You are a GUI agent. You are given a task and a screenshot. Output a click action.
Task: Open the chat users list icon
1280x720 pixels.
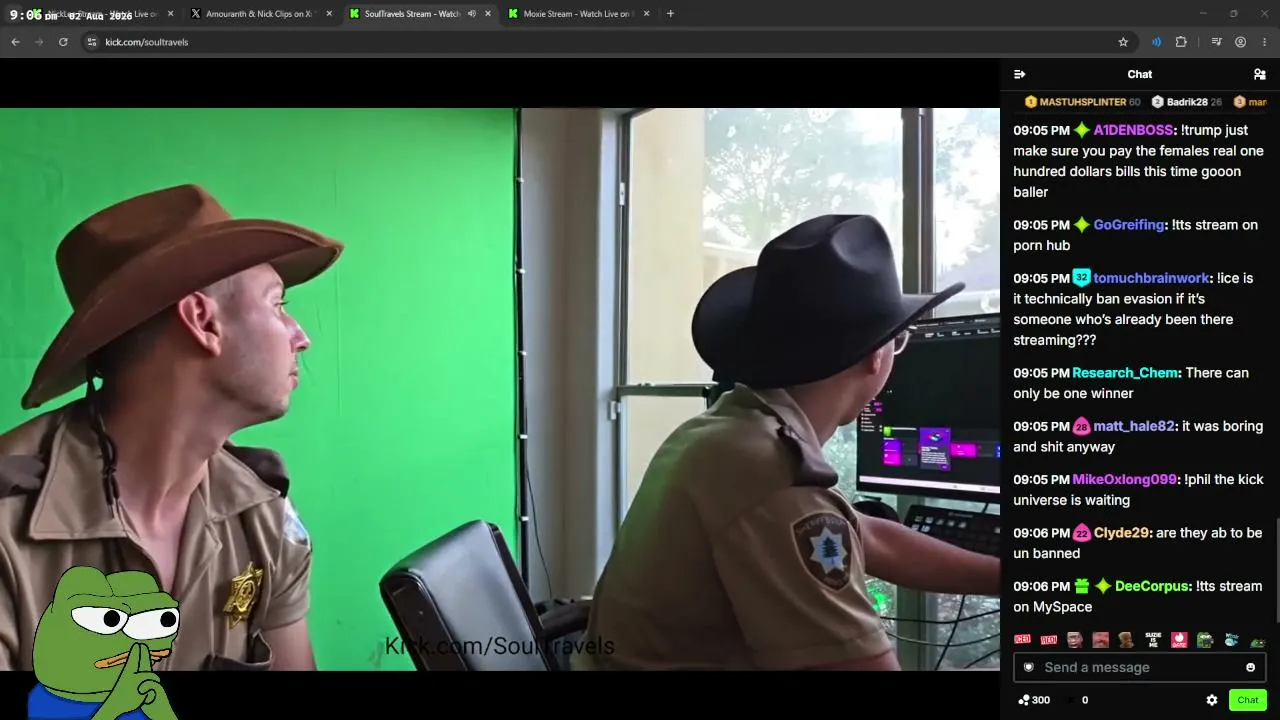(x=1259, y=74)
